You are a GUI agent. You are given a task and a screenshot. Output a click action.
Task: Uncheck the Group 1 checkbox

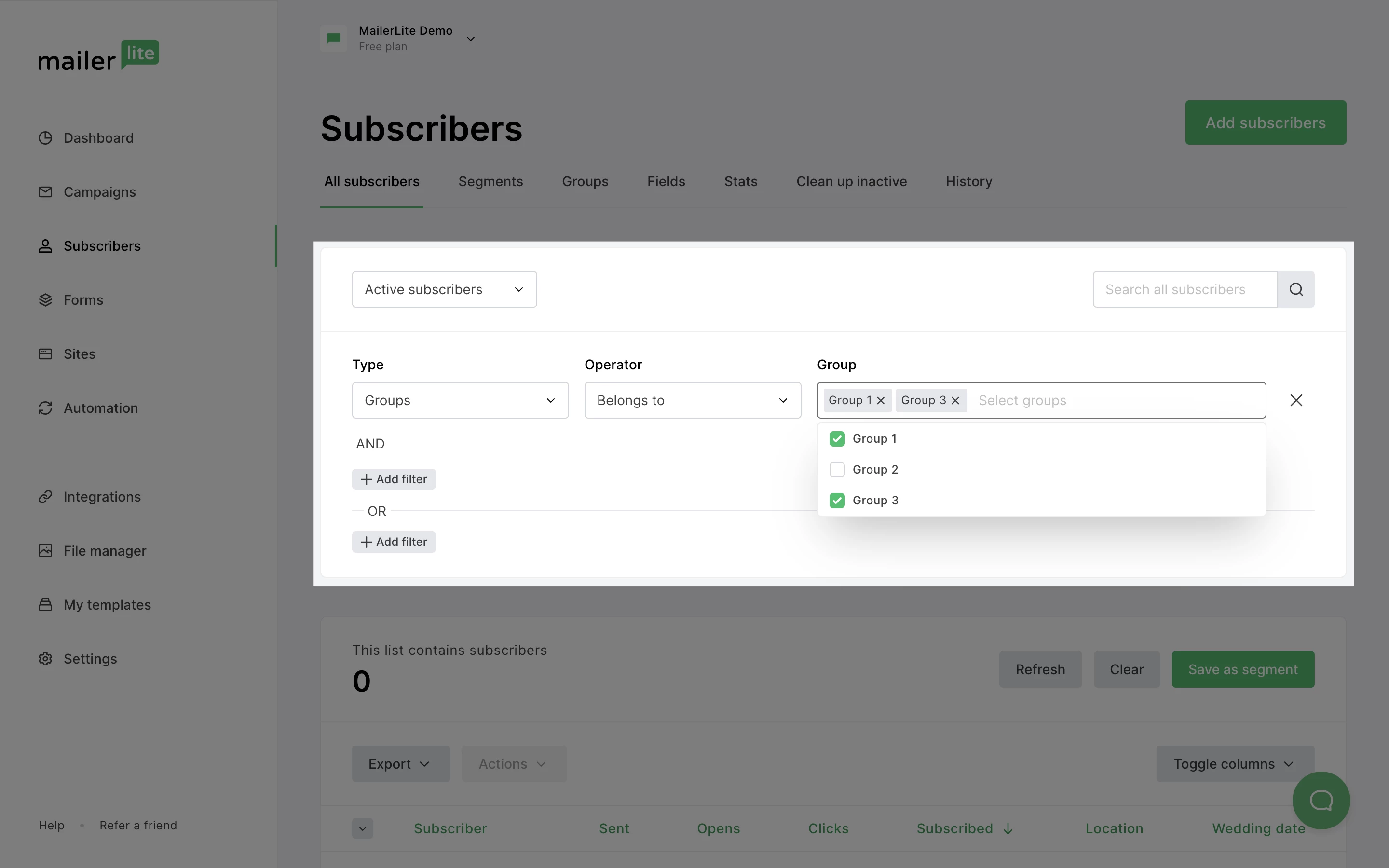[x=837, y=439]
